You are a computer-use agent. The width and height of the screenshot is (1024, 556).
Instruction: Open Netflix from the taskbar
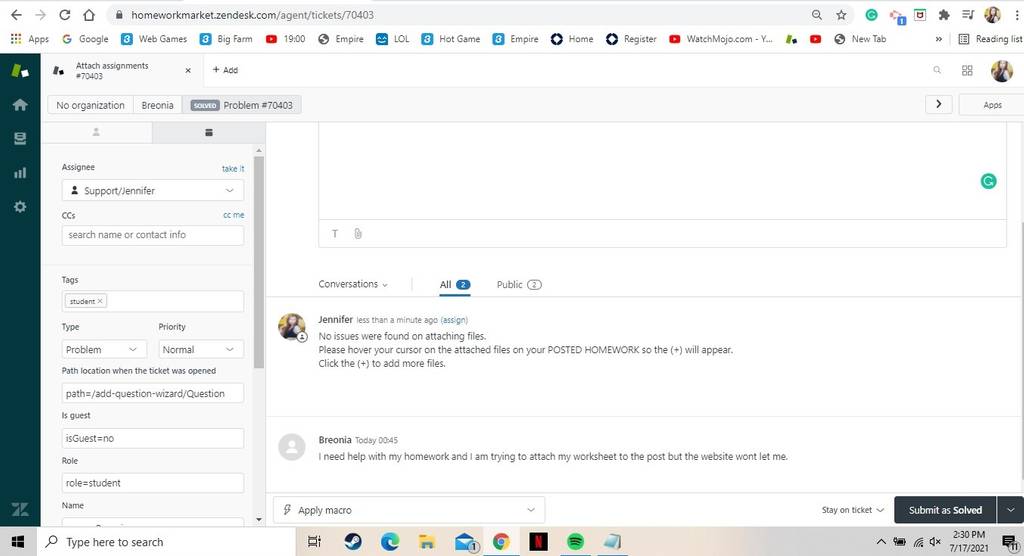(x=538, y=541)
